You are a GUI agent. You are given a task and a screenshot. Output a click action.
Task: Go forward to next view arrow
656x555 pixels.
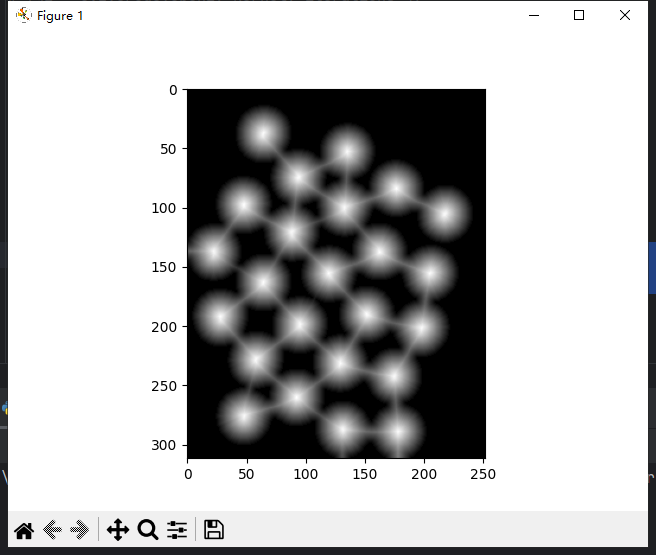[x=79, y=530]
